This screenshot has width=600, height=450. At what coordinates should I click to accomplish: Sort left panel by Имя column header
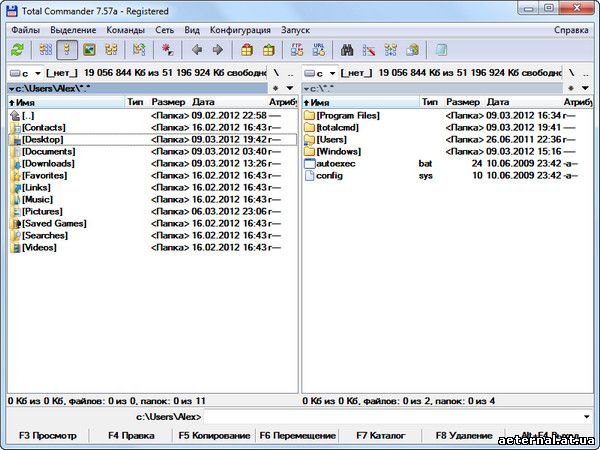[x=66, y=102]
